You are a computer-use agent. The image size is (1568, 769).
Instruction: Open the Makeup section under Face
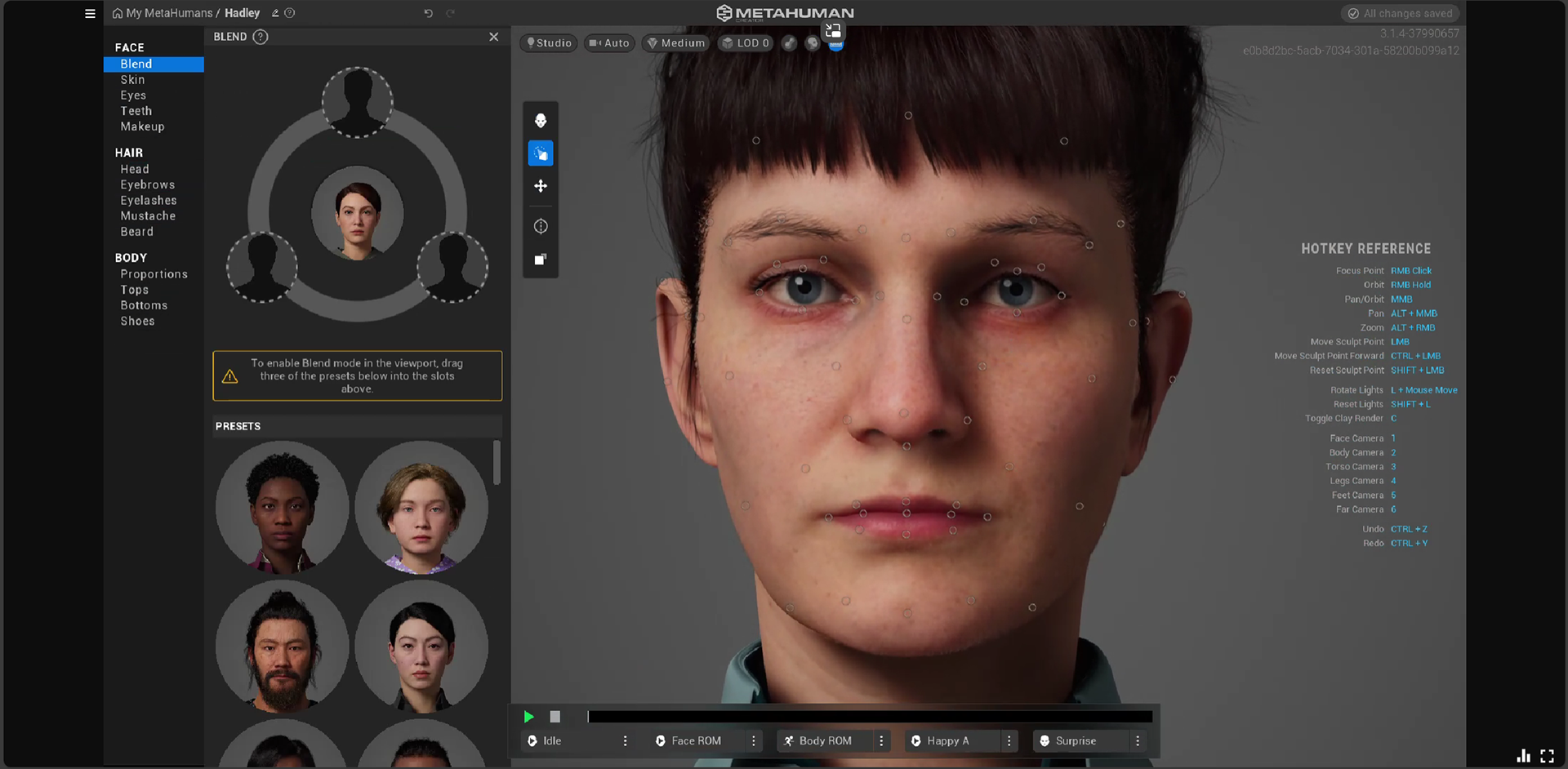[143, 127]
